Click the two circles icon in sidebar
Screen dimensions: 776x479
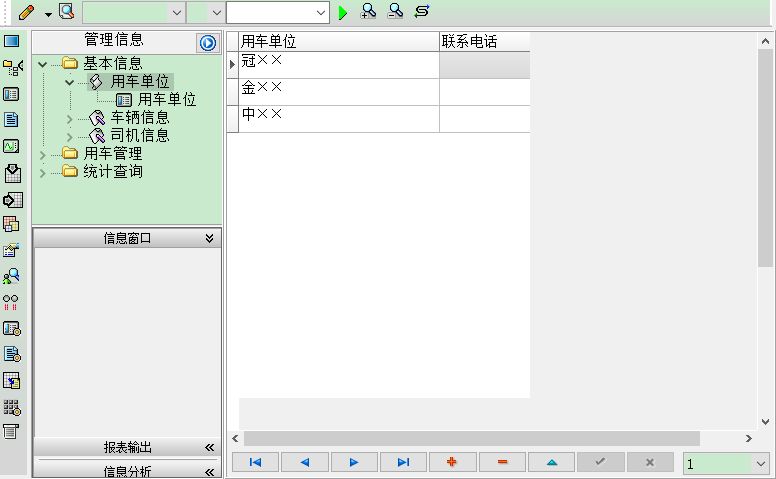click(x=10, y=302)
